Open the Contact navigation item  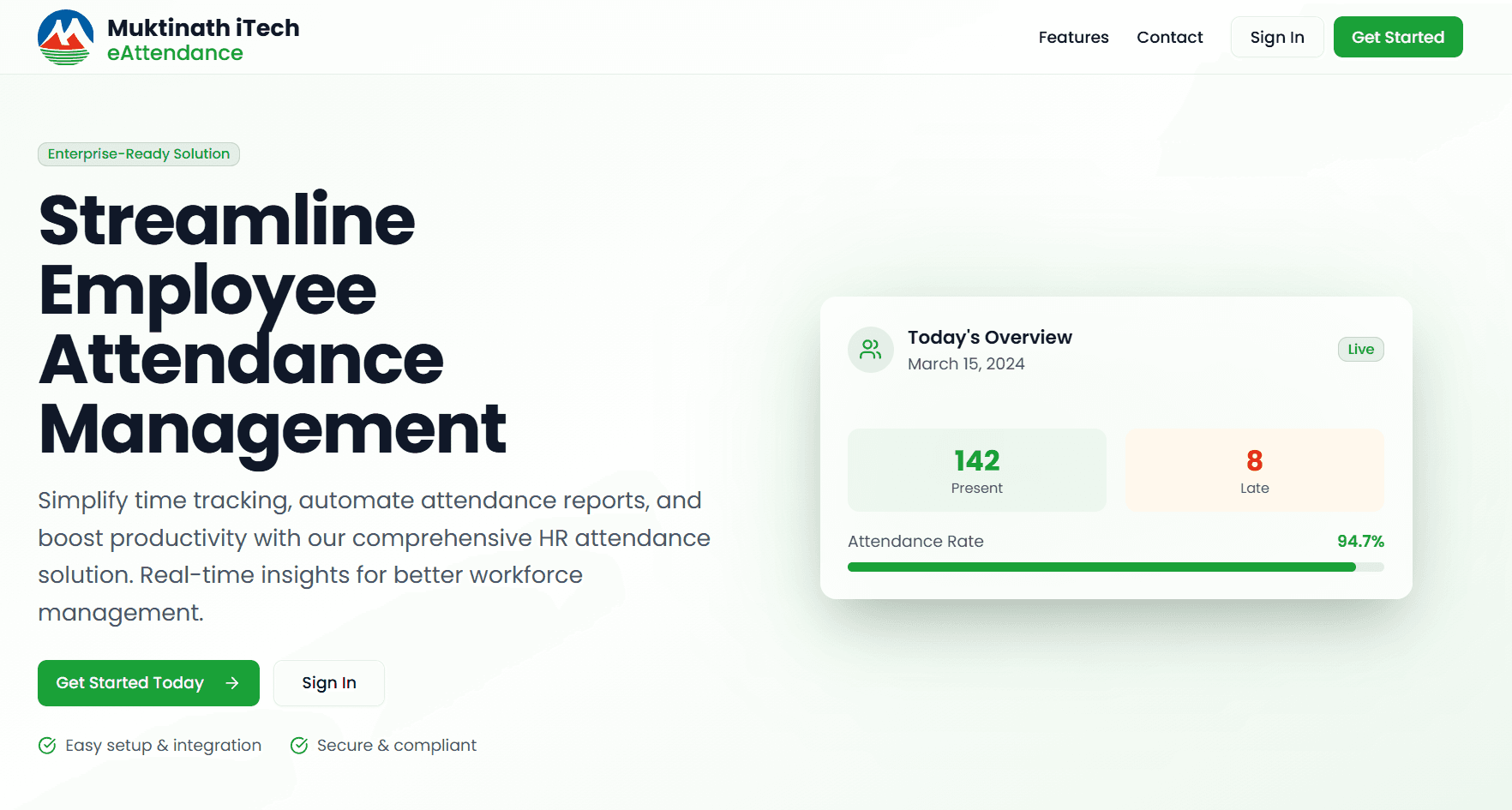pos(1169,37)
